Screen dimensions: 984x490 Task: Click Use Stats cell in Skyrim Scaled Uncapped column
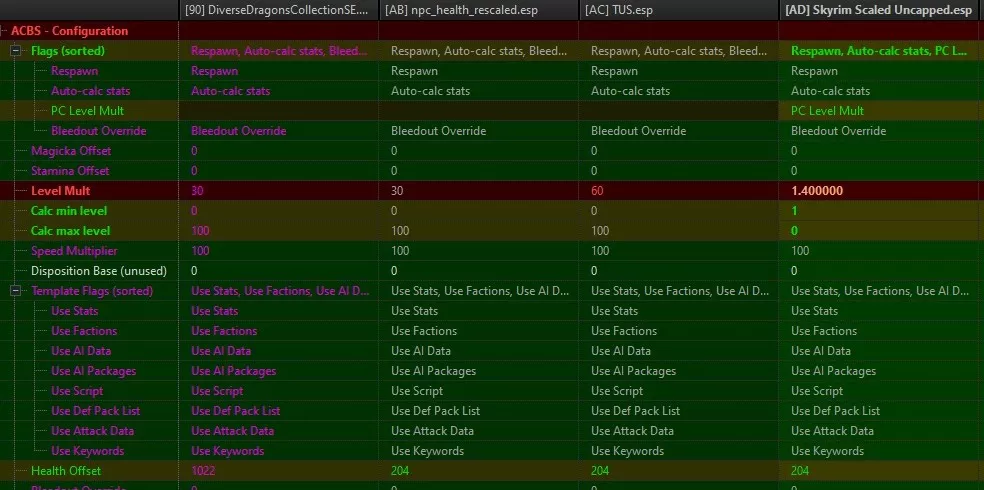coord(815,311)
